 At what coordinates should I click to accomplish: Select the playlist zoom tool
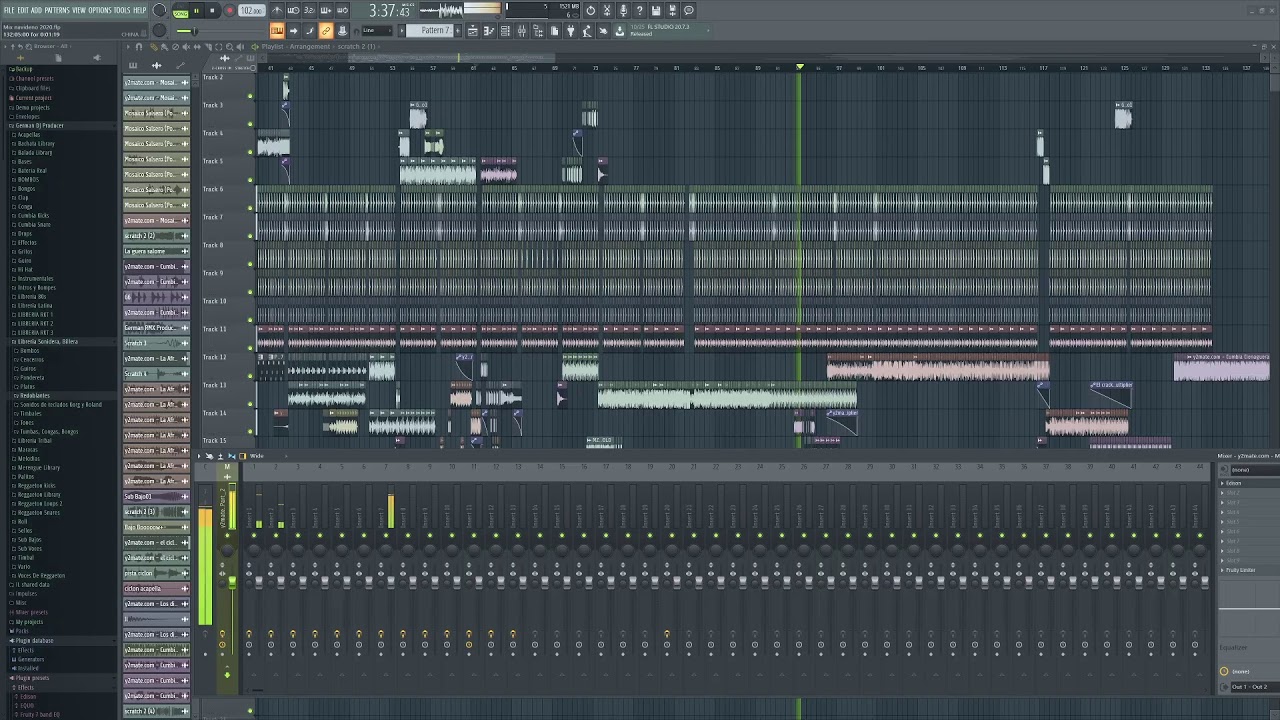click(230, 46)
